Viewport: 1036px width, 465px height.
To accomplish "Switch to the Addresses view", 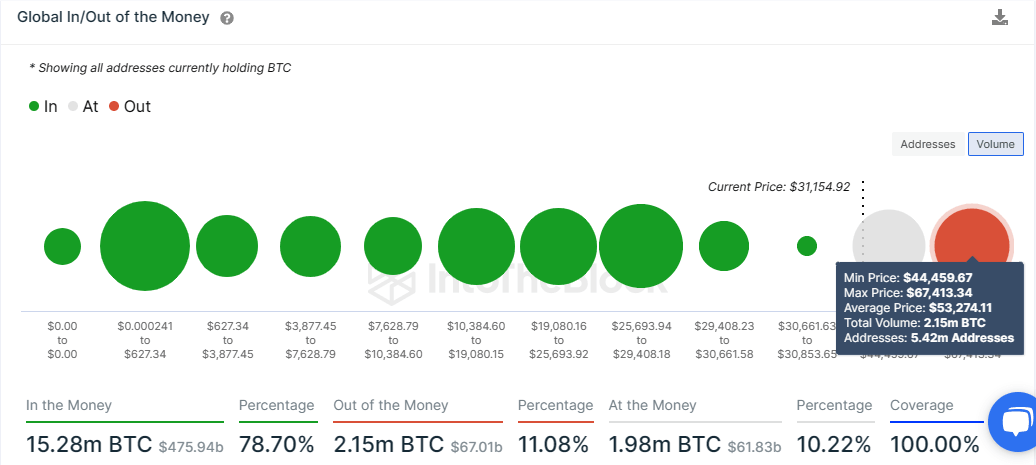I will point(928,144).
